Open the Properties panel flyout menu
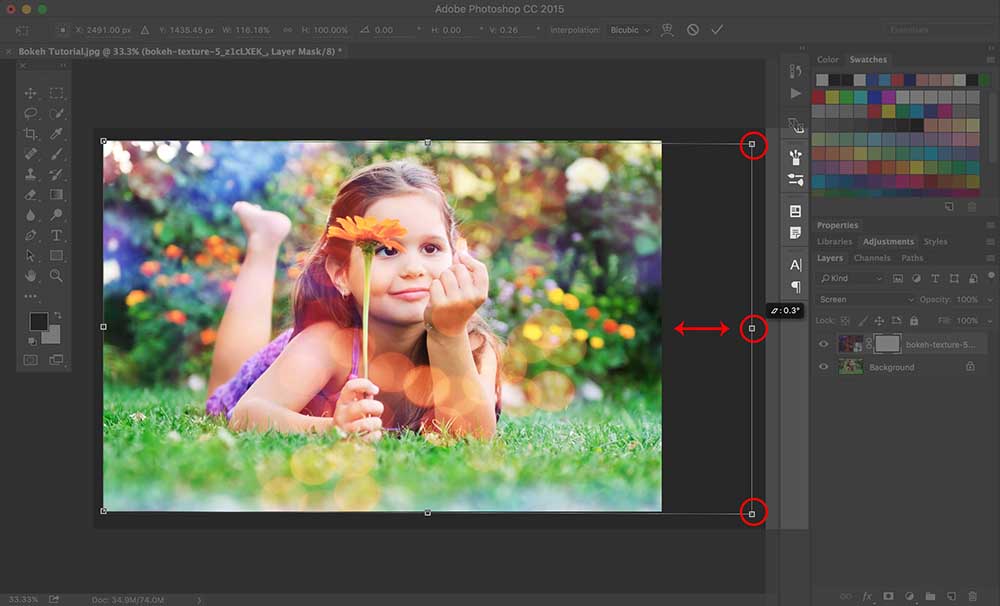 pyautogui.click(x=990, y=225)
